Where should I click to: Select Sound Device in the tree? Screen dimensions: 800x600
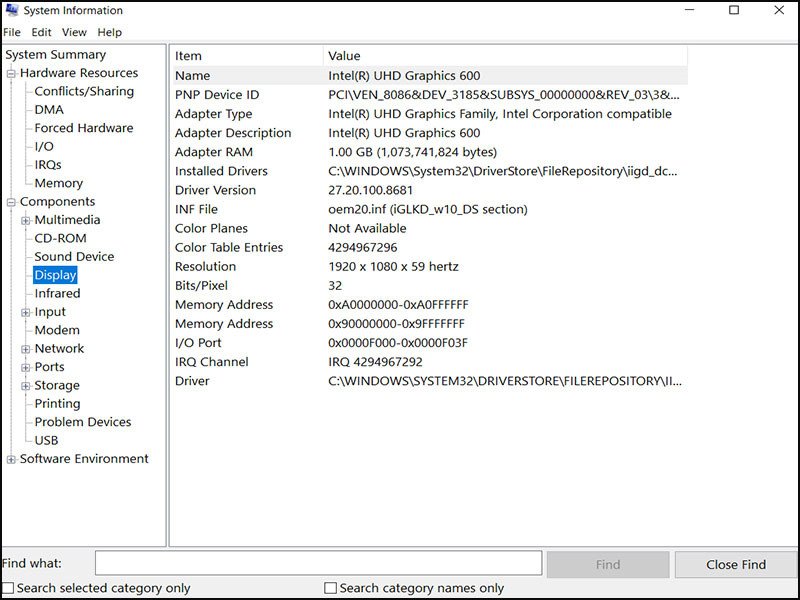[74, 257]
